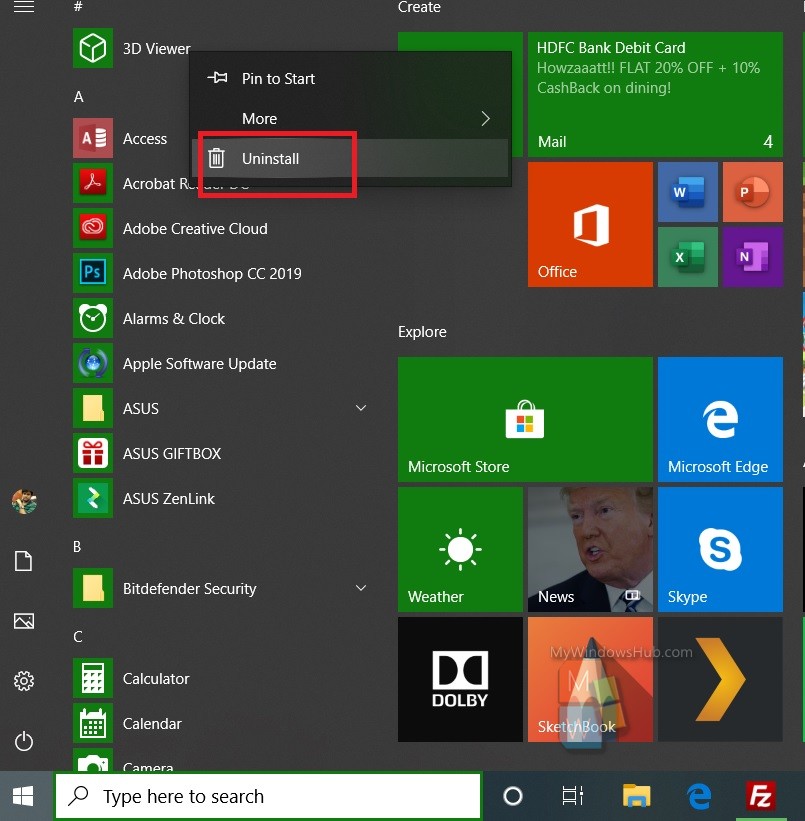The image size is (805, 821).
Task: Open the OneNote tile
Action: [x=753, y=257]
